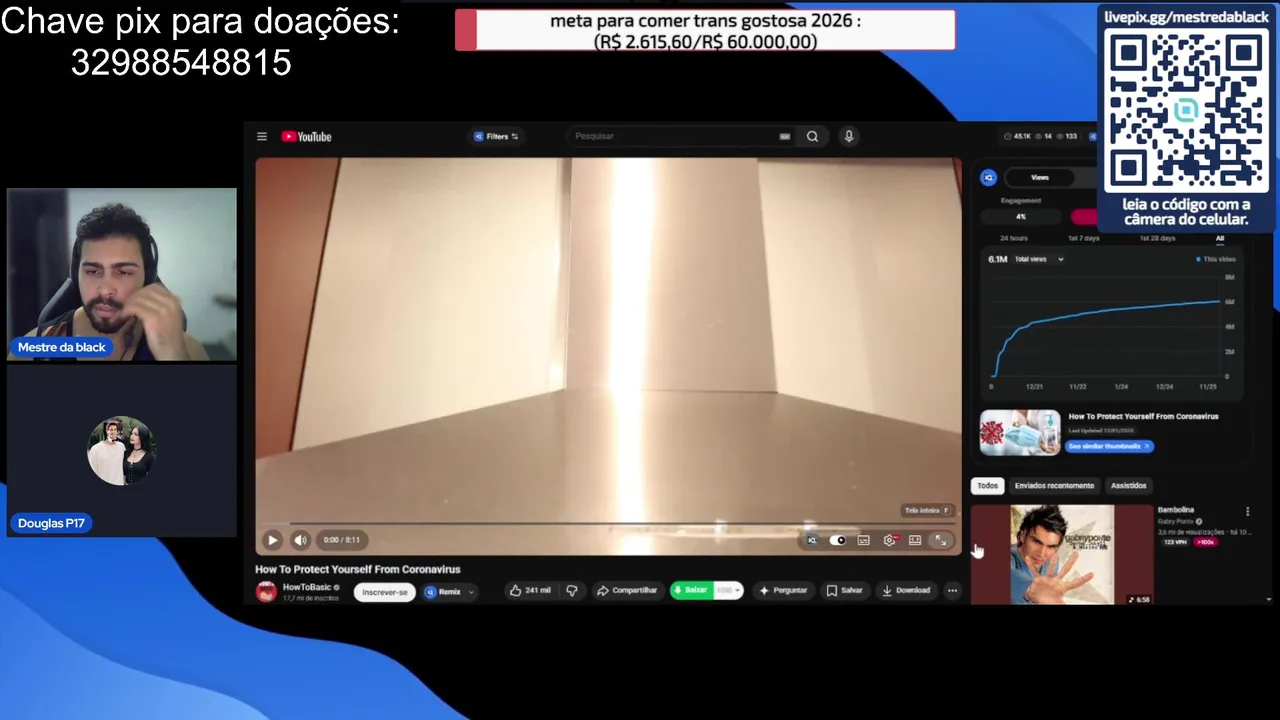
Task: Click the 4% Engagement value
Action: 1021,216
